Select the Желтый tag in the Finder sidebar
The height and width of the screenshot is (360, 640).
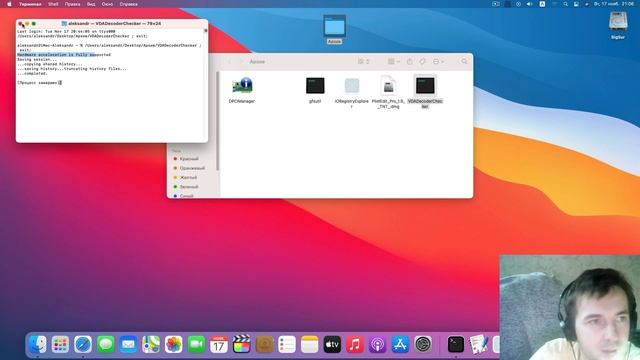click(188, 178)
